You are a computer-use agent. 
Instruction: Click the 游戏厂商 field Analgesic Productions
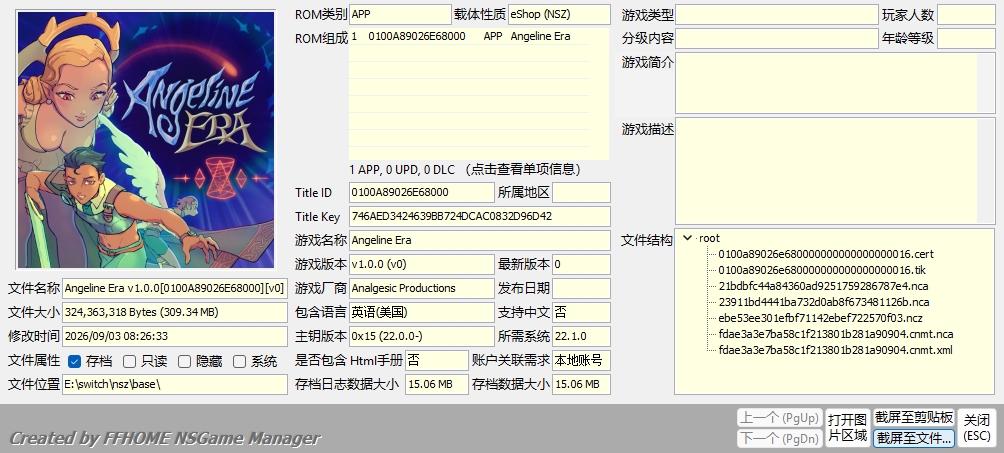click(421, 288)
